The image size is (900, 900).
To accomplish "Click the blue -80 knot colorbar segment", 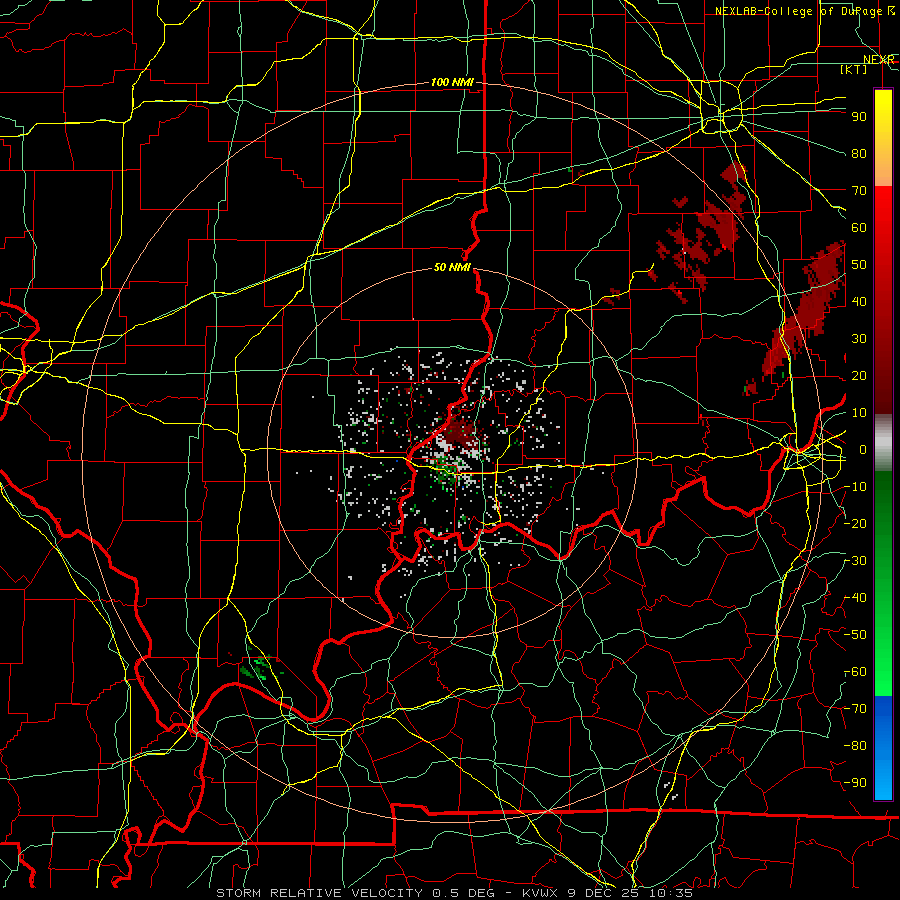I will point(883,746).
